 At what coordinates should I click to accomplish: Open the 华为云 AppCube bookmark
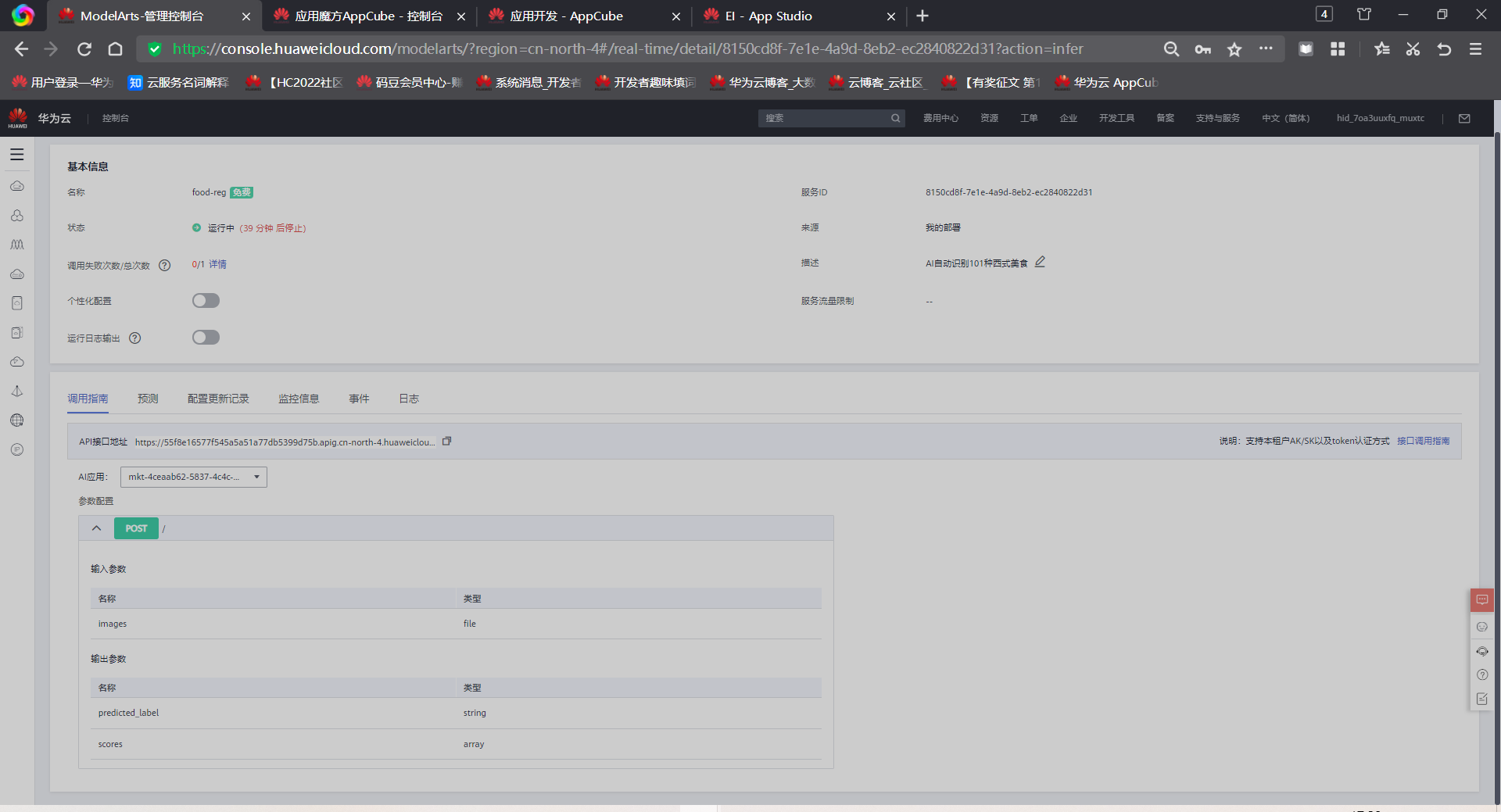coord(1106,83)
